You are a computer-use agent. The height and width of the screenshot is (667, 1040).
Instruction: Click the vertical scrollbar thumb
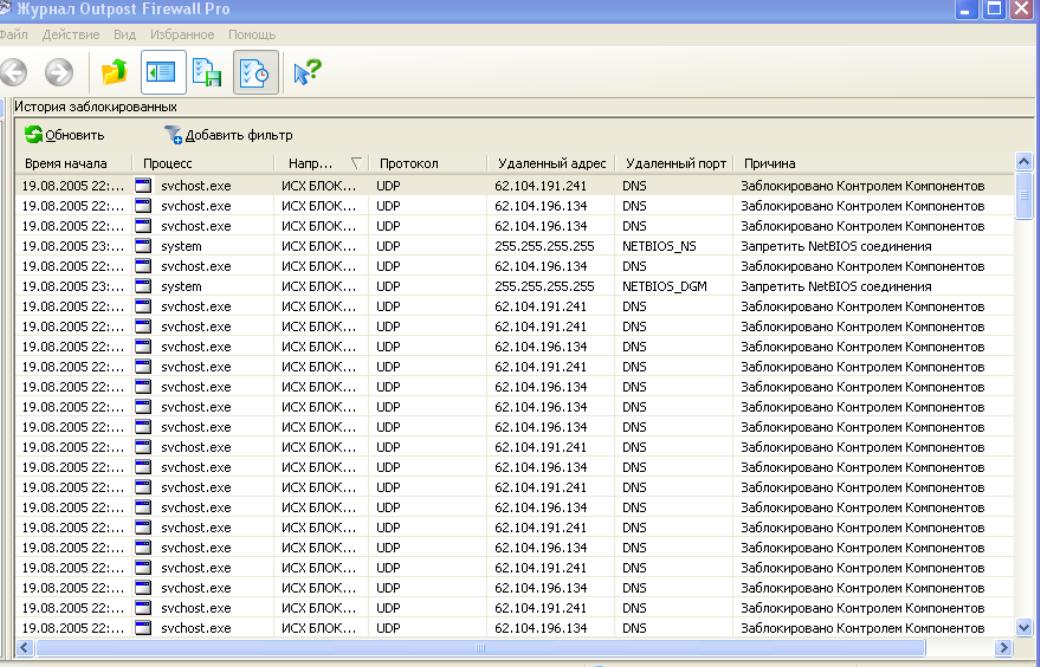tap(1024, 196)
